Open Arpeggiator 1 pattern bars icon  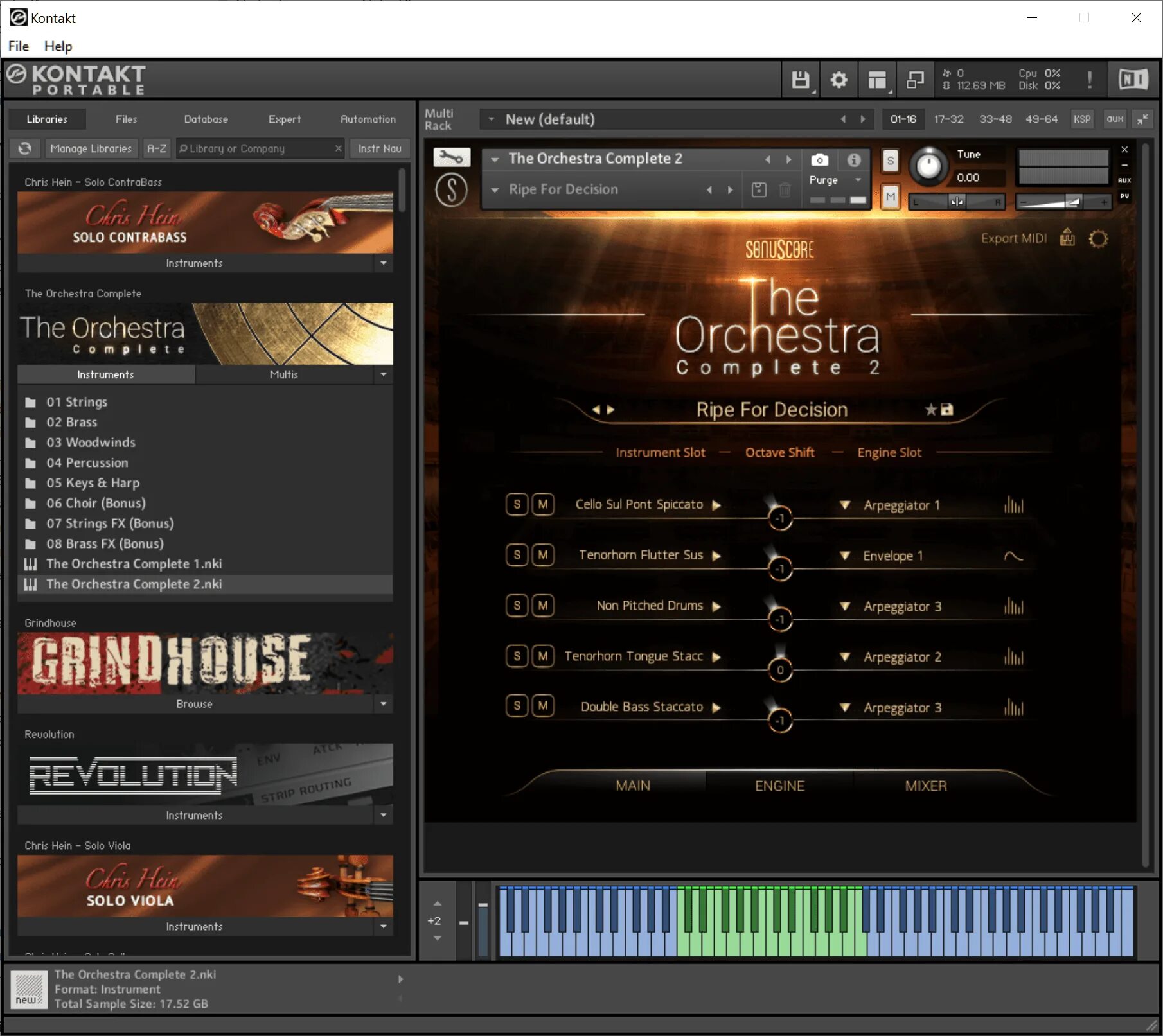(x=1014, y=505)
